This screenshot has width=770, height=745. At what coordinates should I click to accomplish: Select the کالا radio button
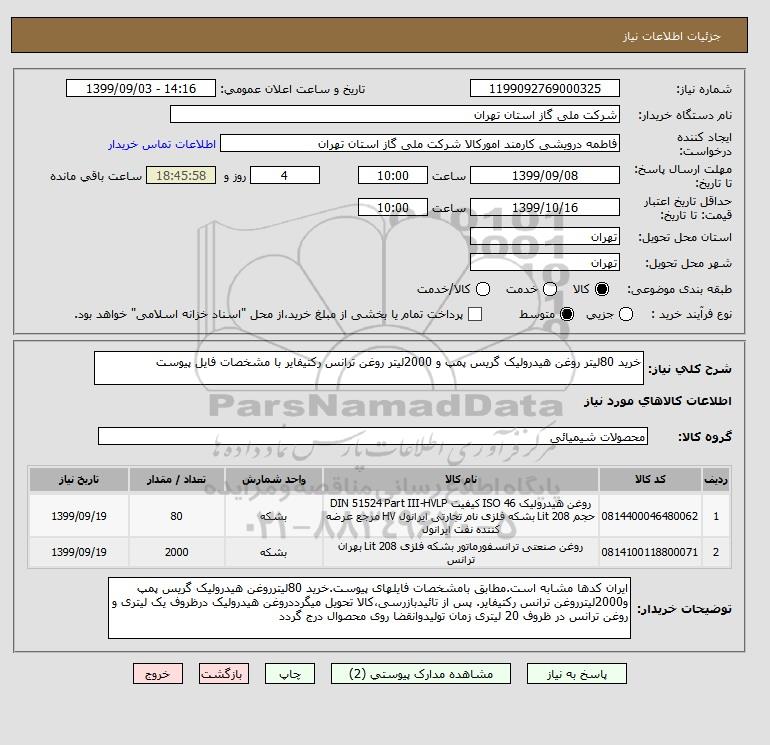(x=602, y=289)
